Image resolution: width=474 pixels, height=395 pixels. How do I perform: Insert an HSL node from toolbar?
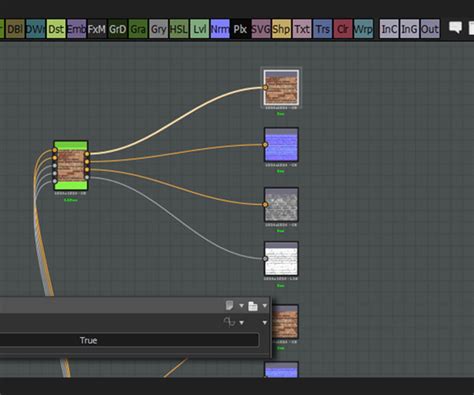tap(179, 29)
